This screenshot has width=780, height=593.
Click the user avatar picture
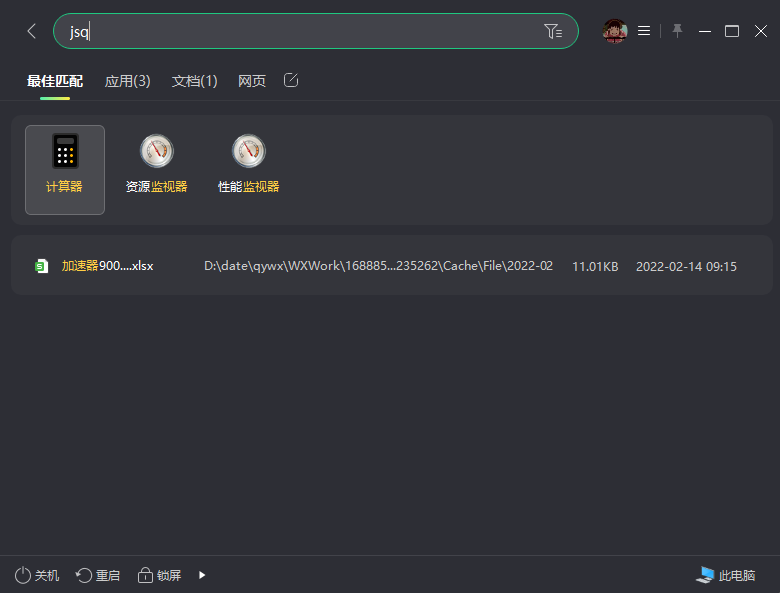click(x=615, y=31)
